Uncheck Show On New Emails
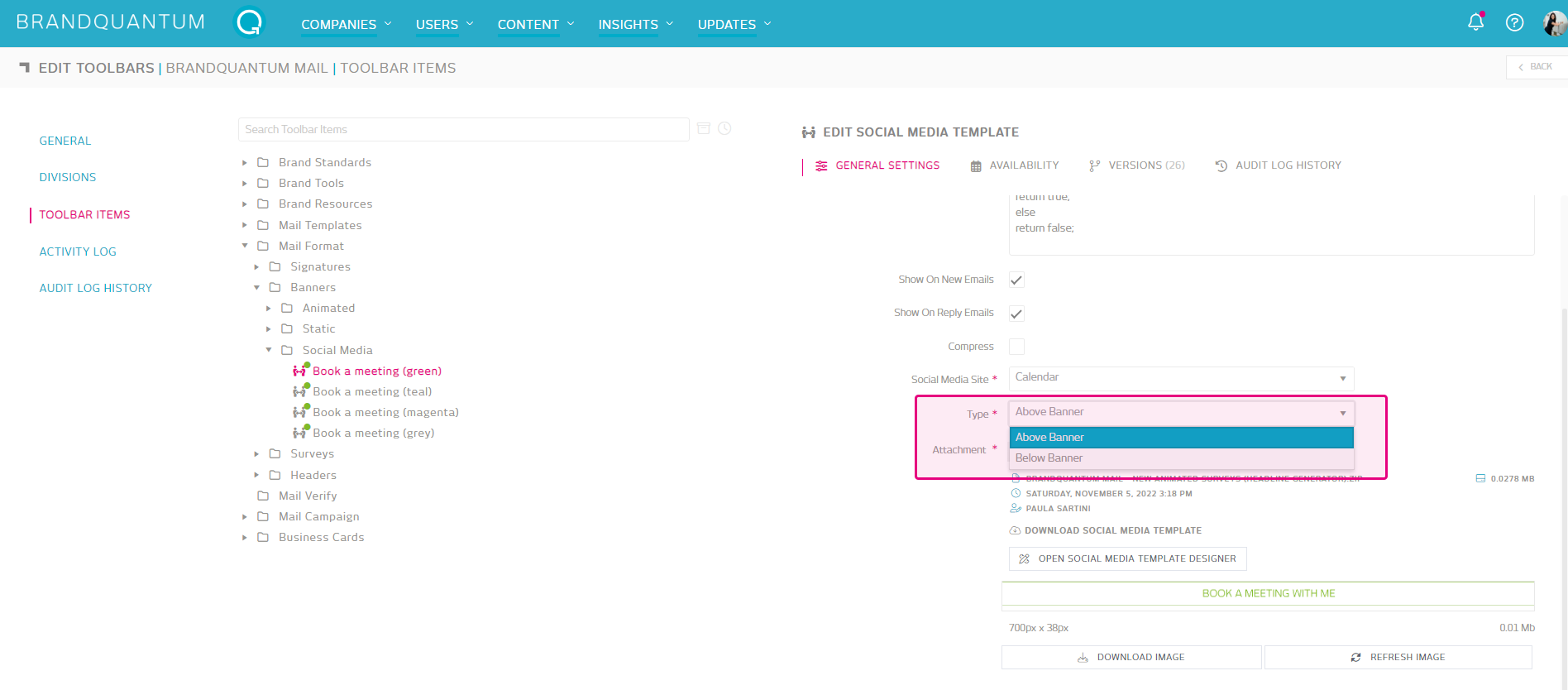This screenshot has width=1568, height=690. click(x=1016, y=280)
